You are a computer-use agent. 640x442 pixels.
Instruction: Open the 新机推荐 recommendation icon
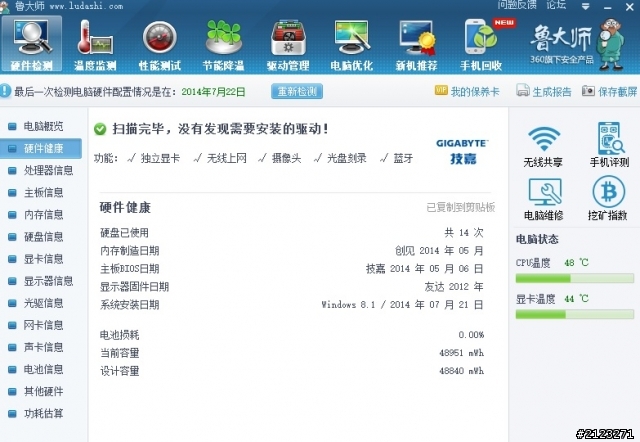click(x=416, y=45)
